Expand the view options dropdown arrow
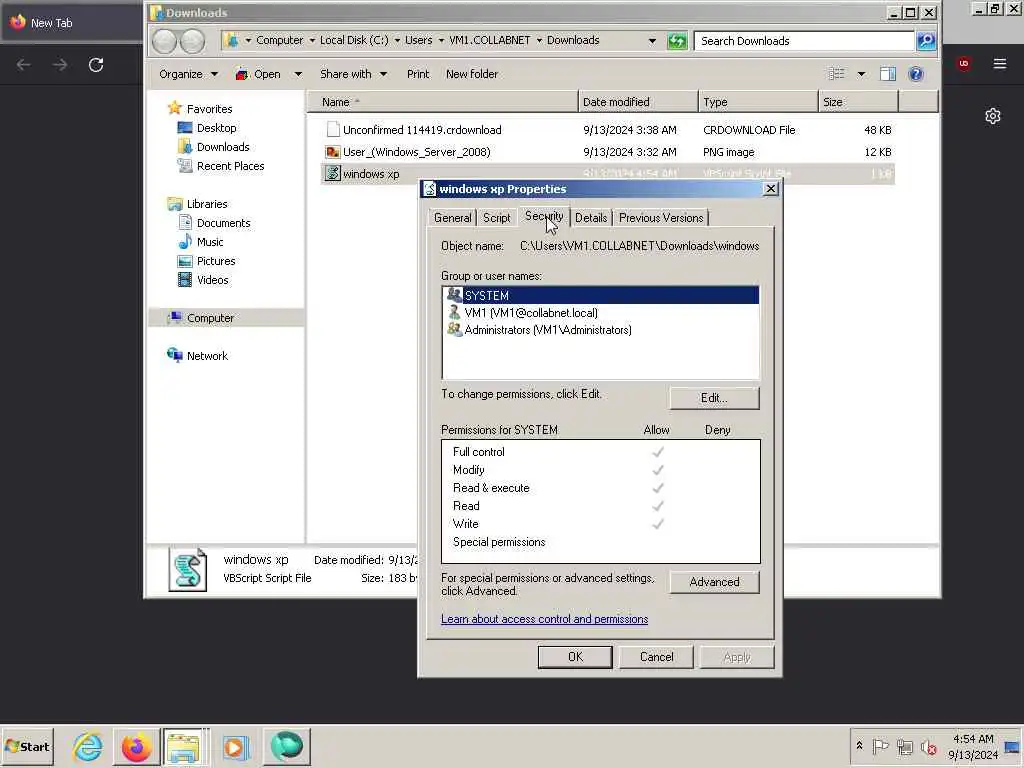Image resolution: width=1024 pixels, height=768 pixels. click(861, 74)
